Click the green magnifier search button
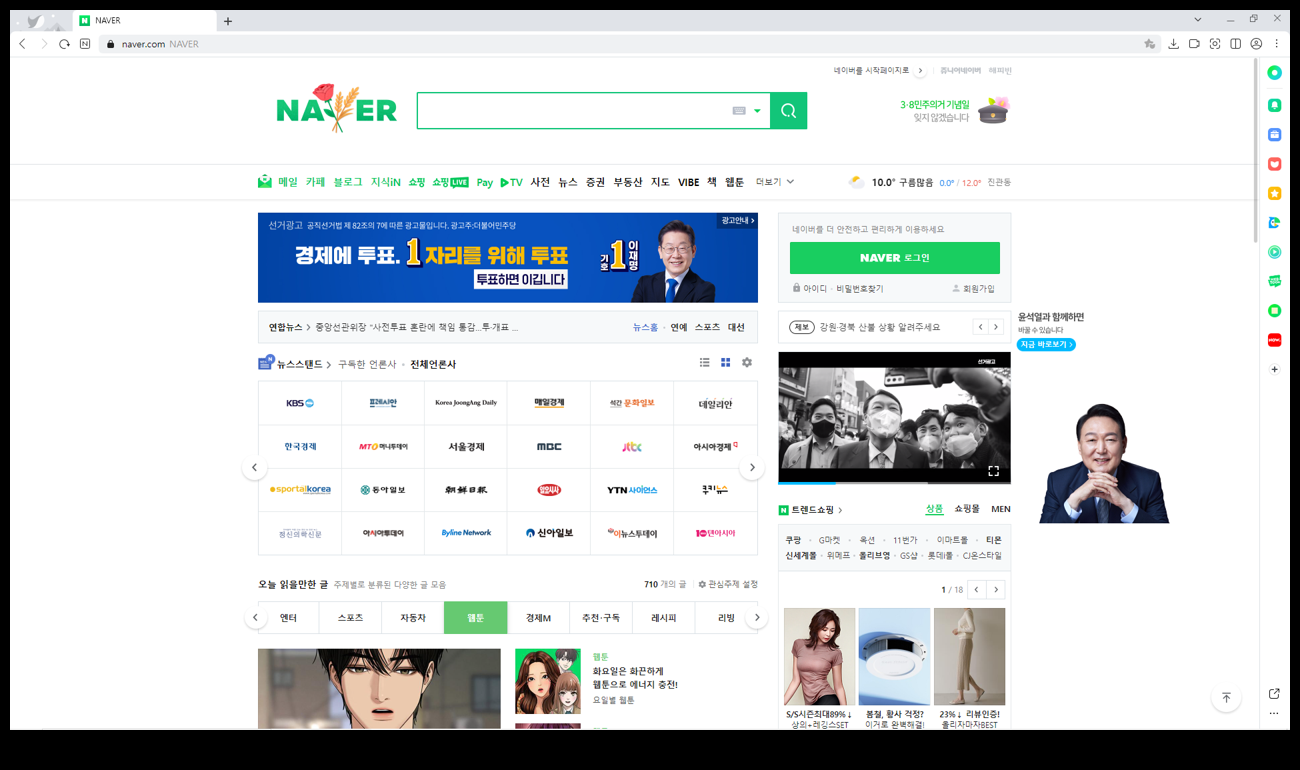 tap(788, 111)
